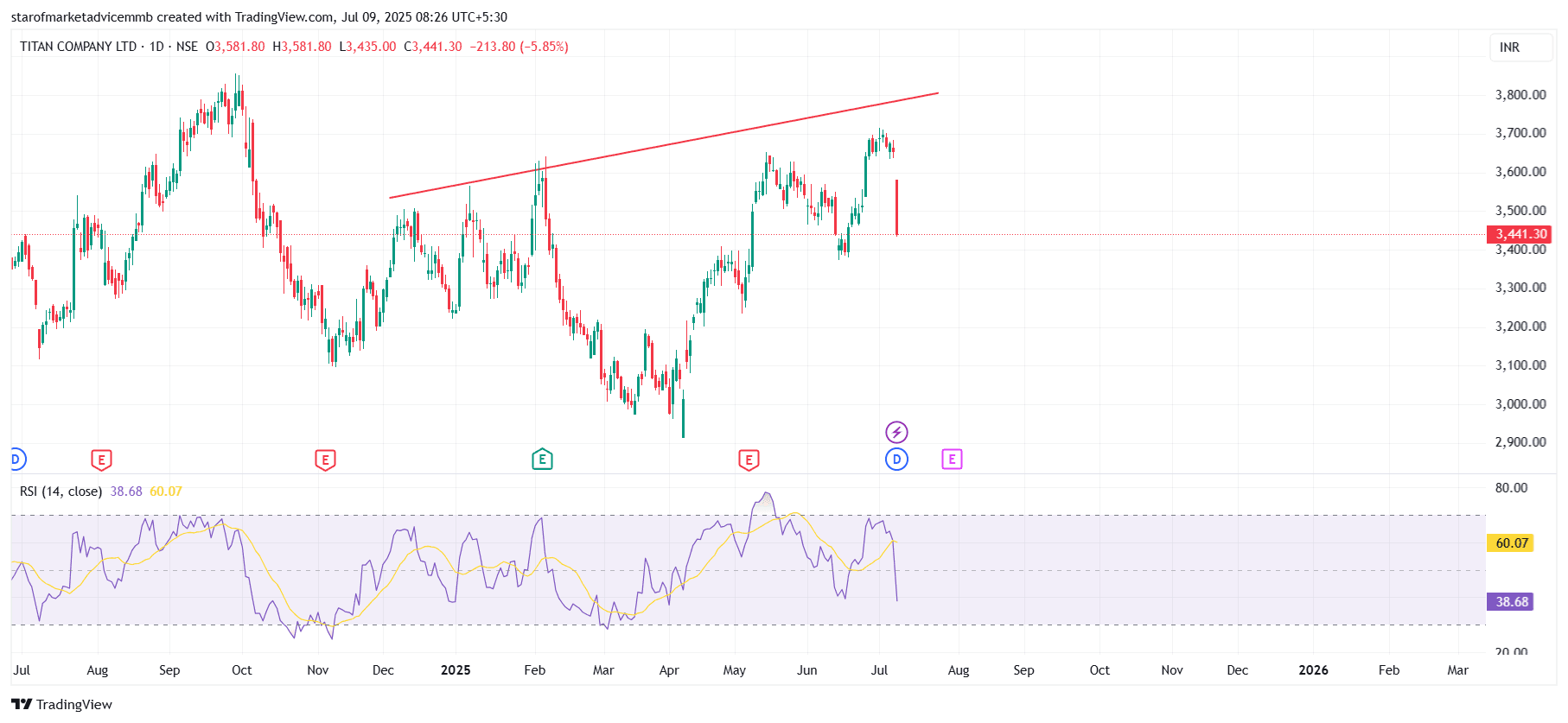Click the purple 38.68 value in RSI legend

pyautogui.click(x=126, y=492)
